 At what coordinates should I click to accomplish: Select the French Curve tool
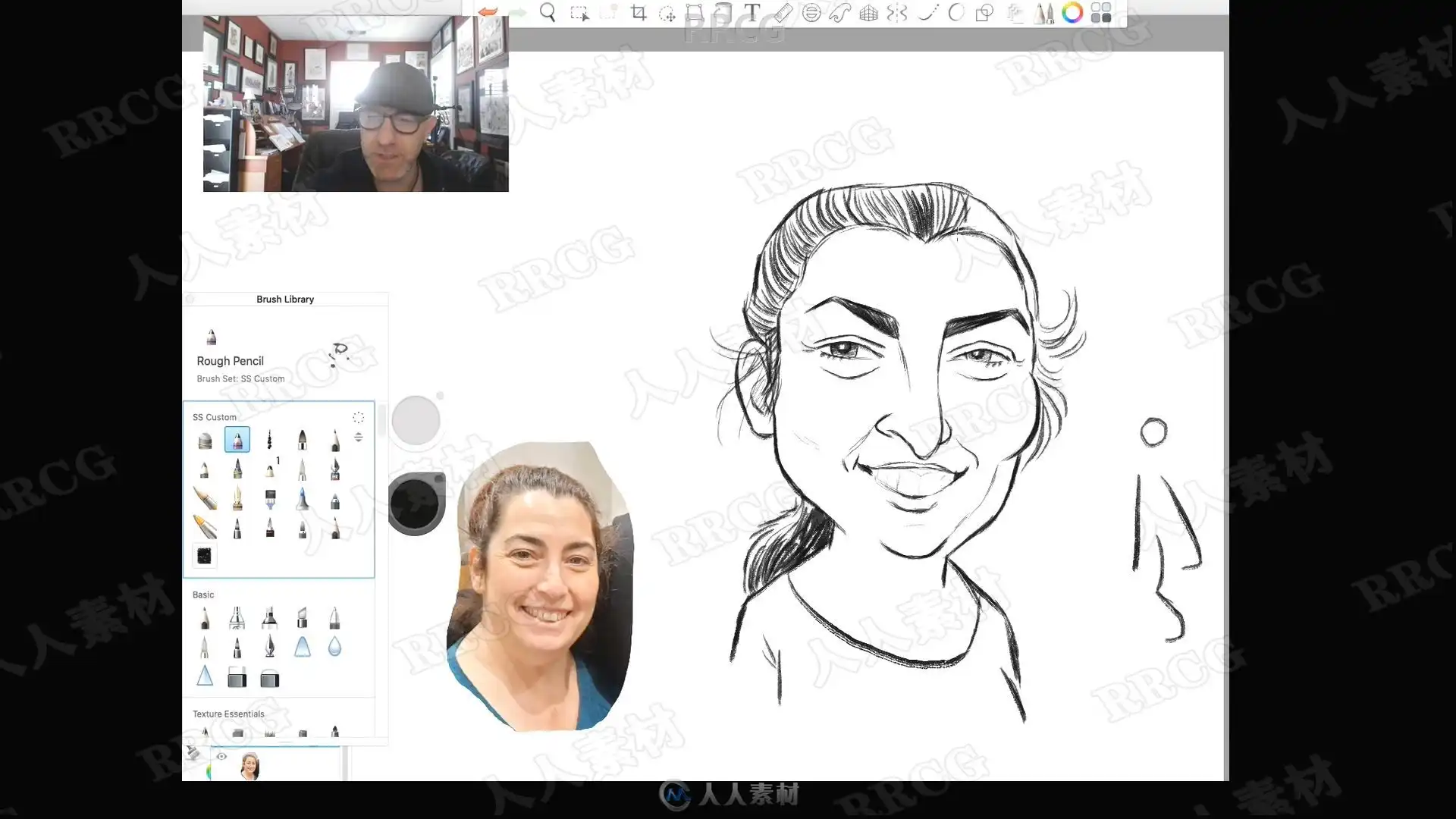click(840, 12)
